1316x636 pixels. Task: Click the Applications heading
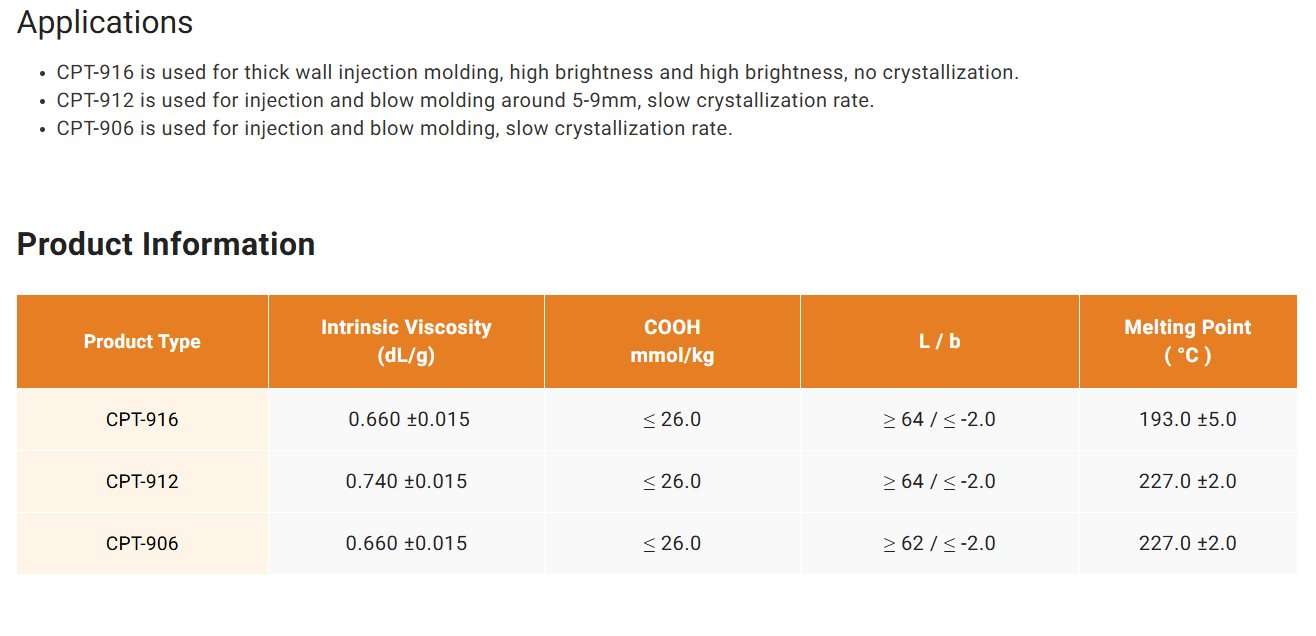coord(105,23)
